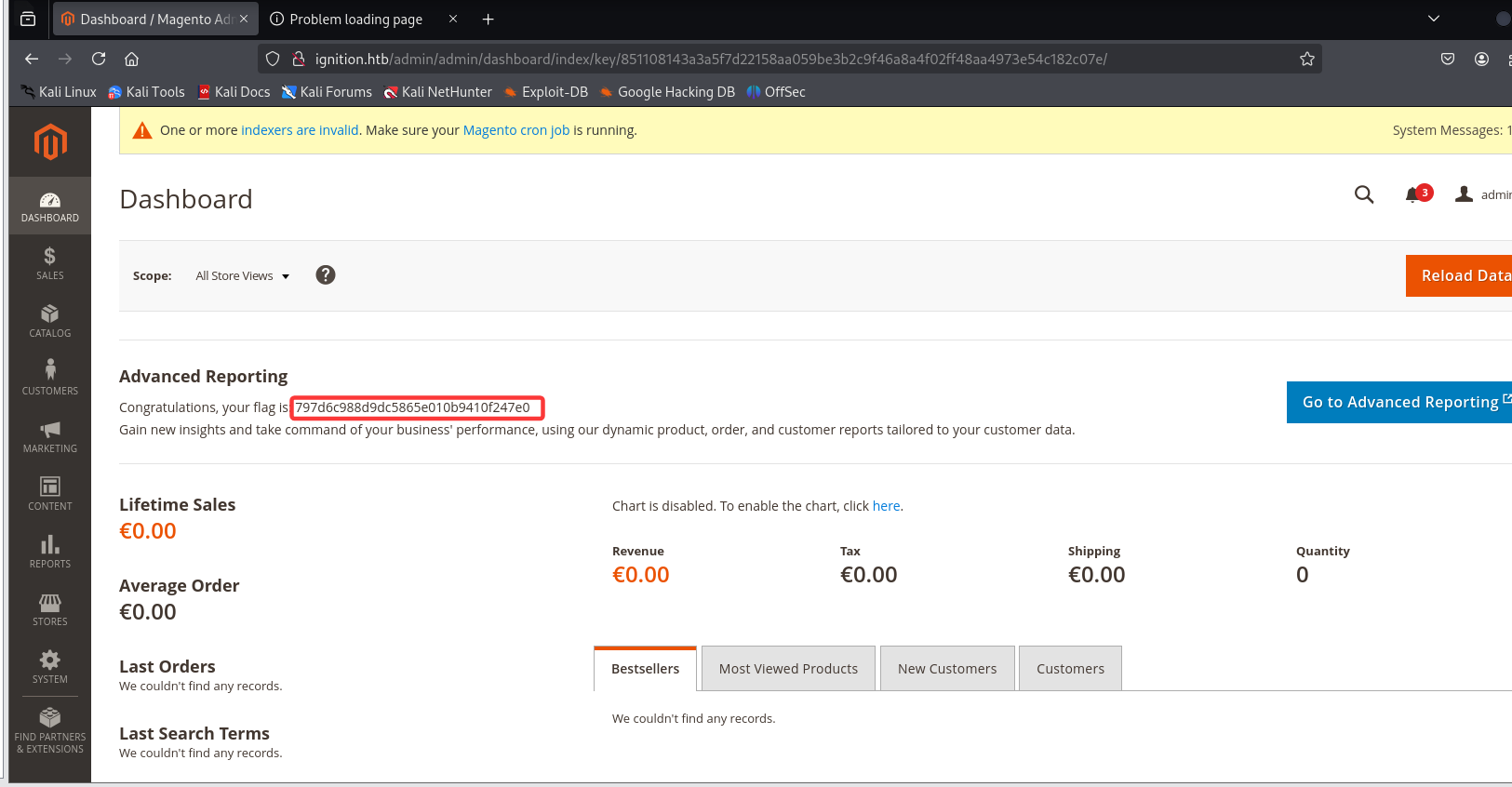The width and height of the screenshot is (1512, 787).
Task: Close the Problem loading page tab
Action: pos(453,19)
